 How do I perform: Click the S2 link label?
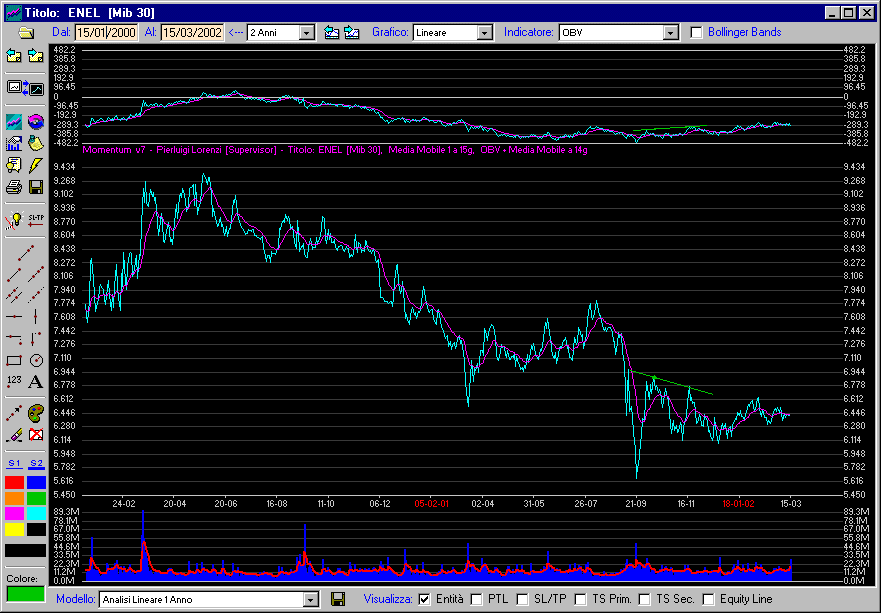pyautogui.click(x=36, y=463)
